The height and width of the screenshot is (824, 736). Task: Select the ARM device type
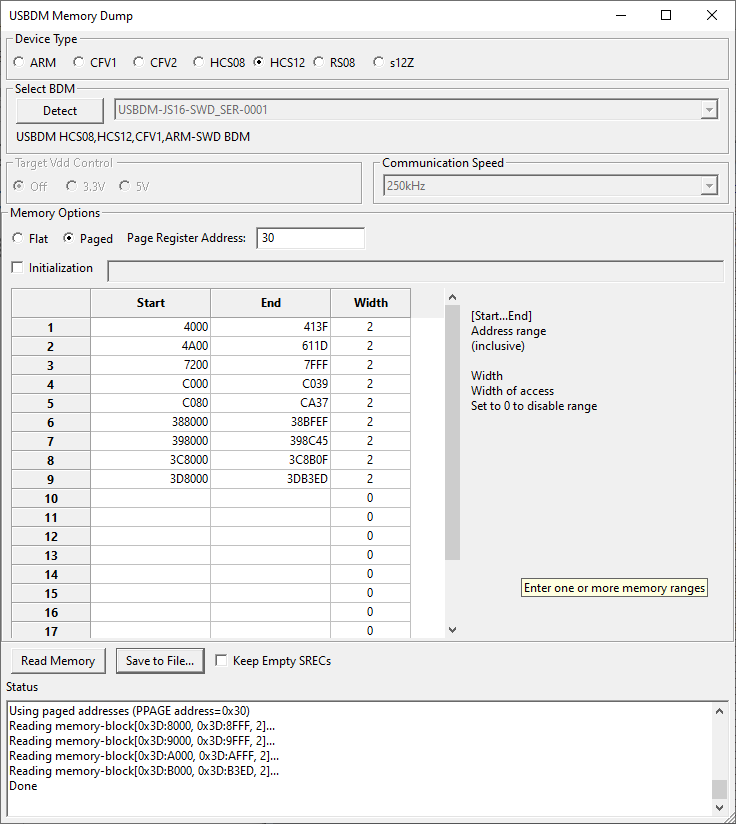(x=35, y=63)
